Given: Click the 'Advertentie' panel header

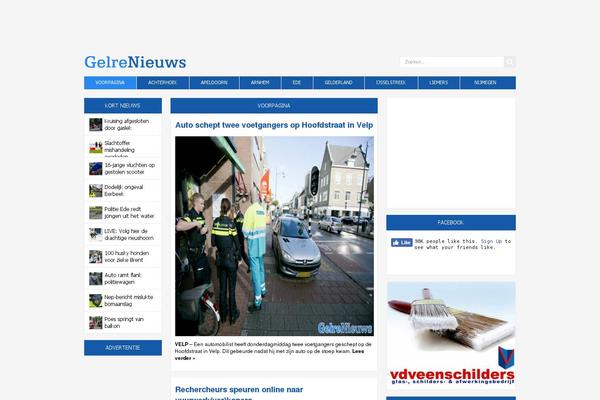Looking at the screenshot, I should click(123, 348).
